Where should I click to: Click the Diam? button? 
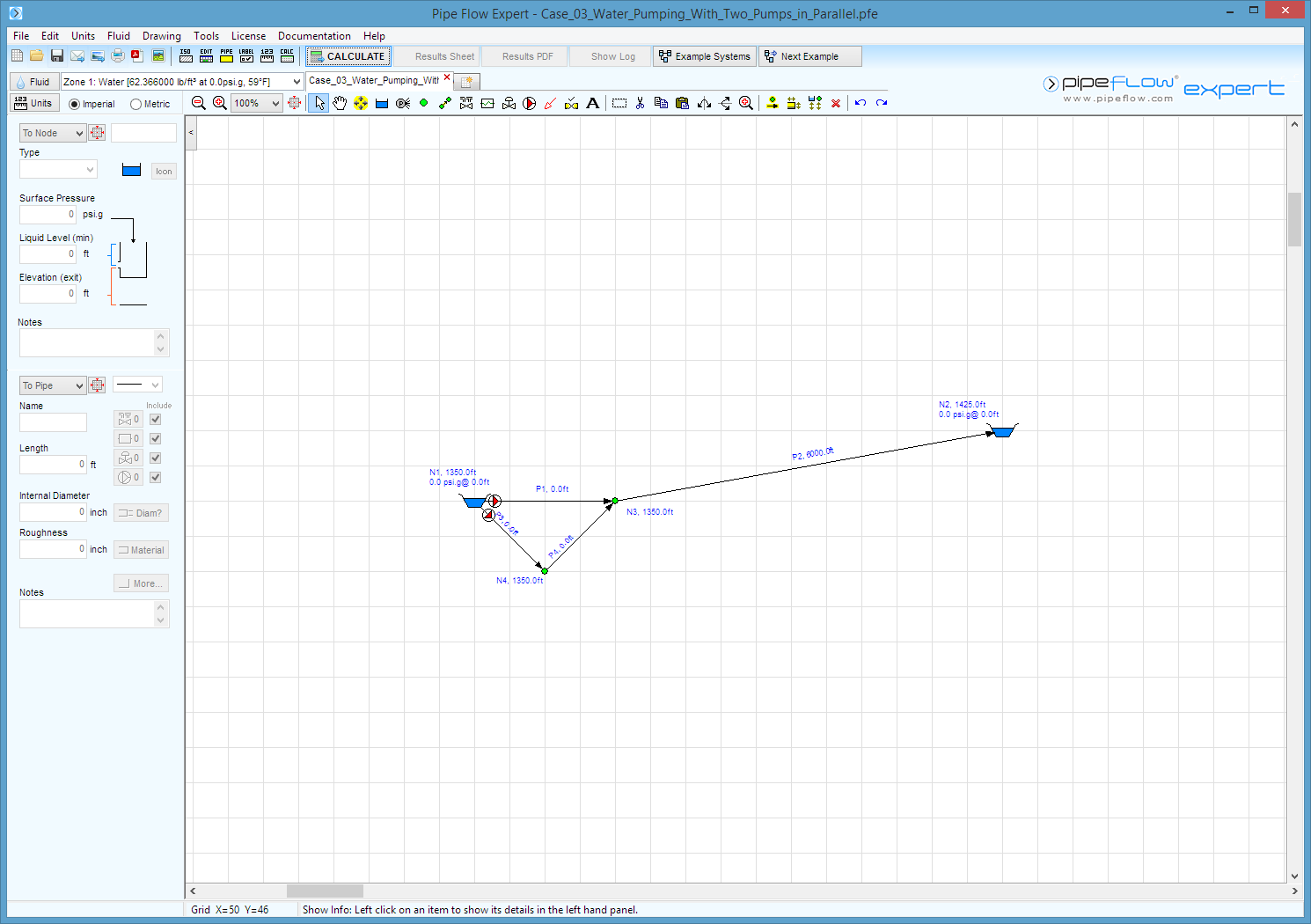click(141, 513)
